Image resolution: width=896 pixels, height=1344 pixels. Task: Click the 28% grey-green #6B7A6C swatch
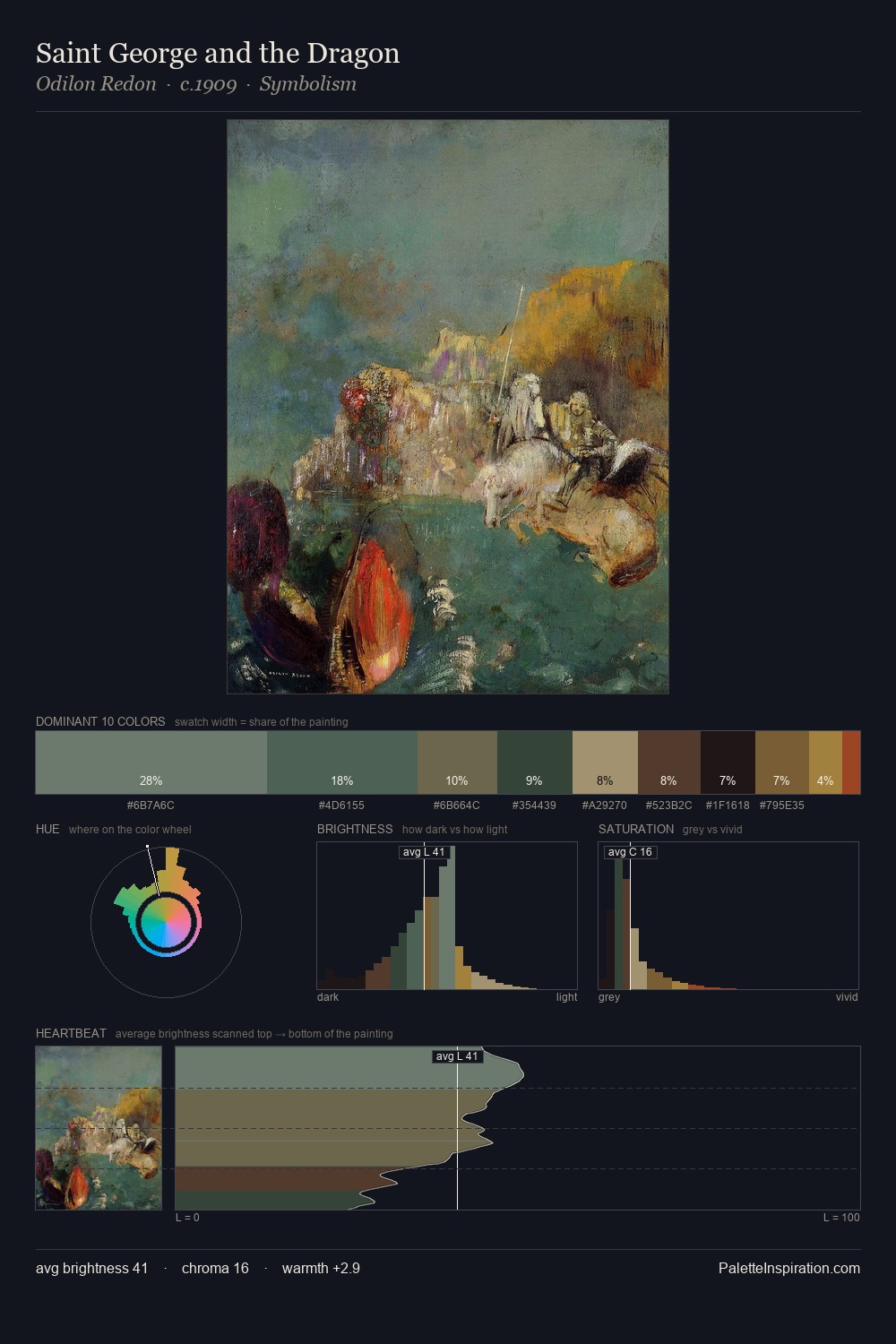(151, 762)
